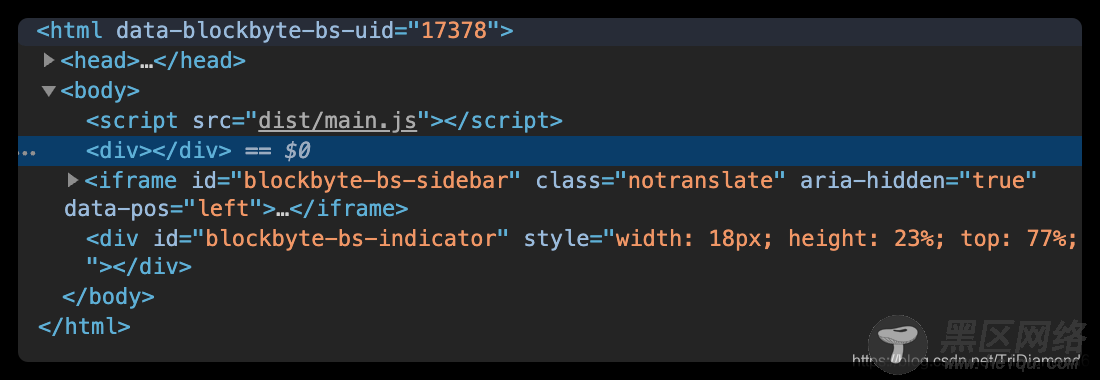Click the closing </iframe> tag text
1100x380 pixels.
tap(349, 209)
